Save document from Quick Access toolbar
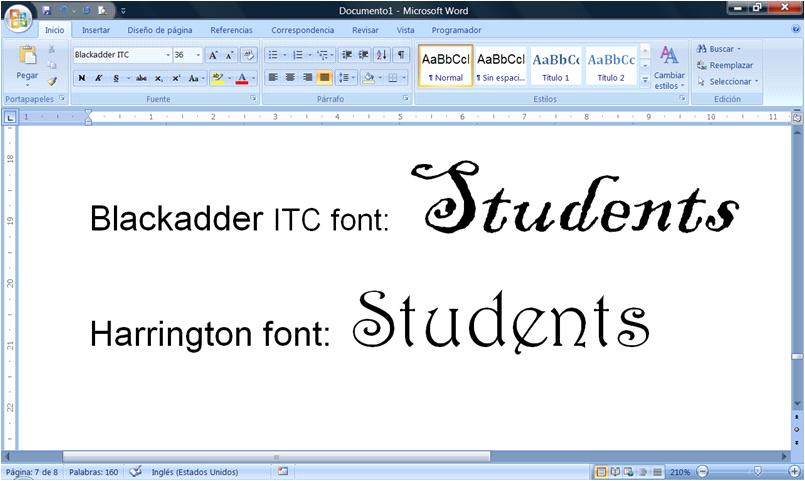 pos(47,10)
